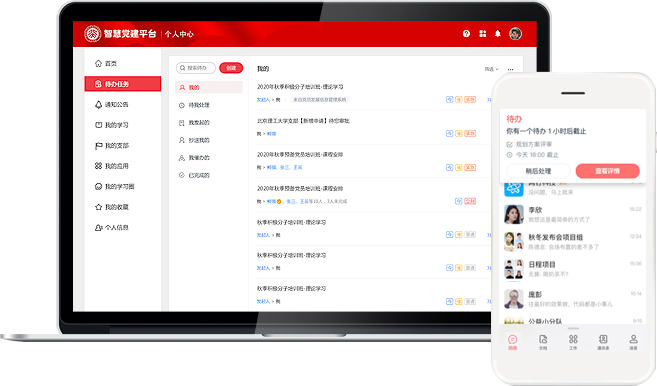
Task: Open the apps grid icon in red header
Action: [483, 34]
